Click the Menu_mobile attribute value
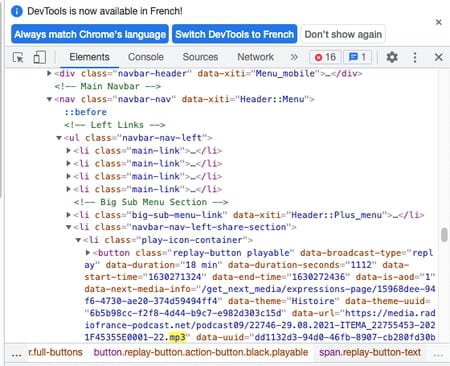 click(285, 73)
